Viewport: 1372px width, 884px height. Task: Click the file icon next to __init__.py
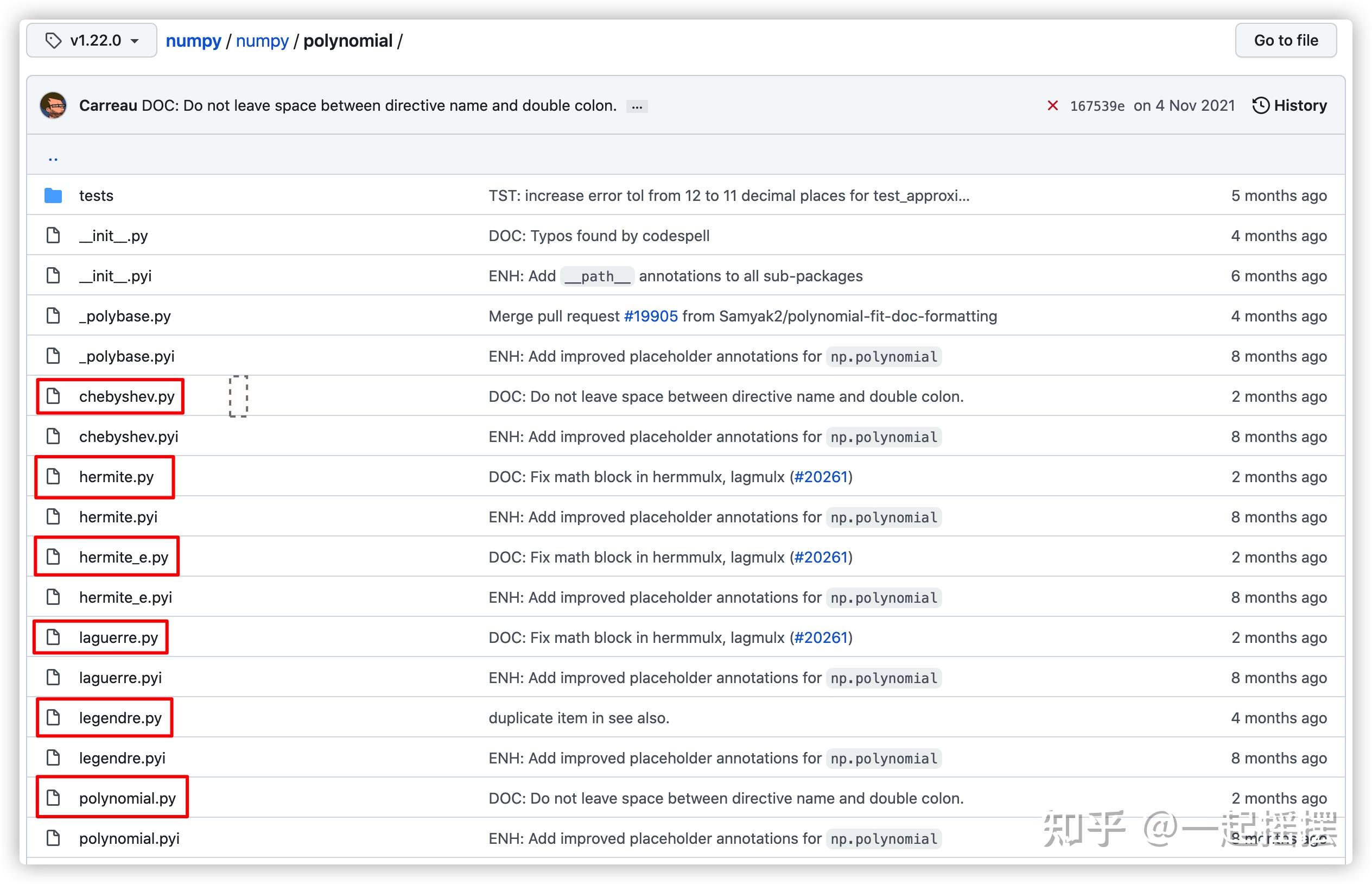(x=53, y=235)
